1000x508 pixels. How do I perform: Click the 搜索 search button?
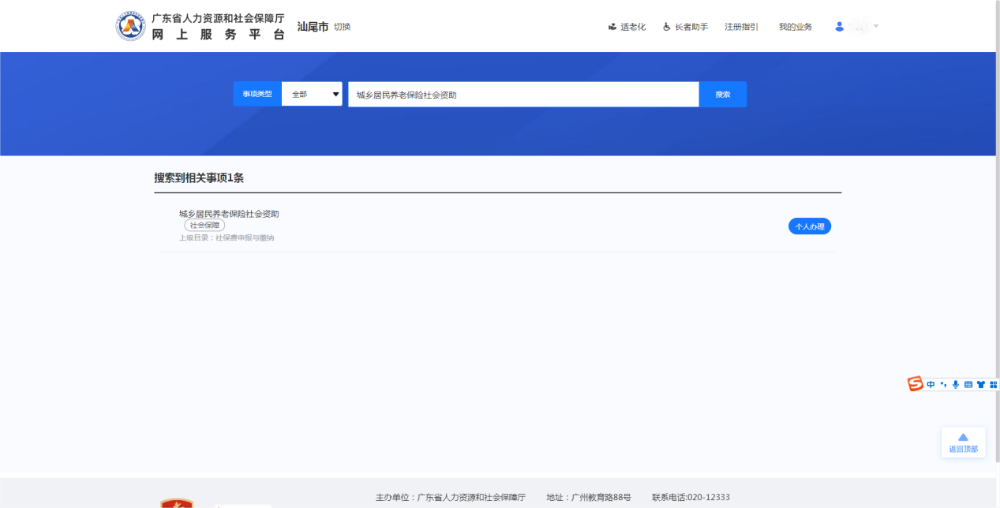722,94
